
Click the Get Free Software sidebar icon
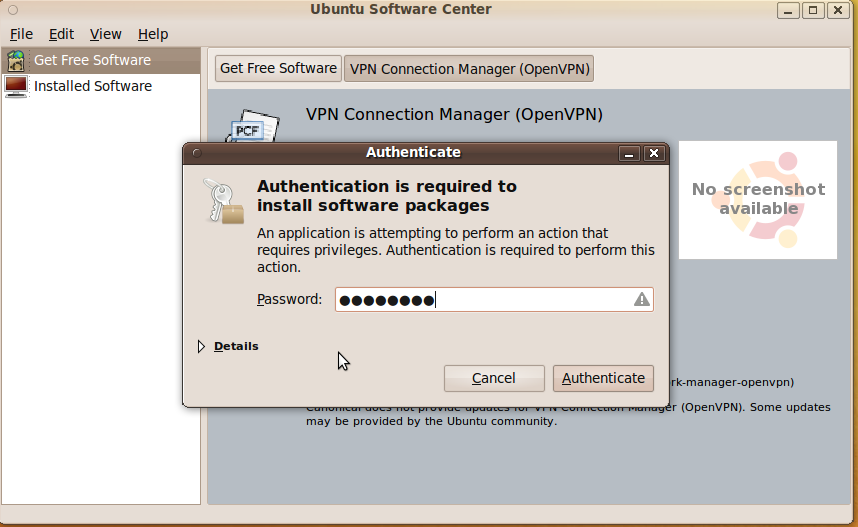(x=16, y=60)
